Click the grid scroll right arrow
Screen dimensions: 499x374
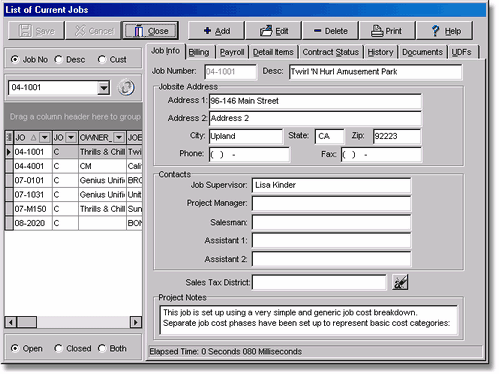(x=136, y=322)
